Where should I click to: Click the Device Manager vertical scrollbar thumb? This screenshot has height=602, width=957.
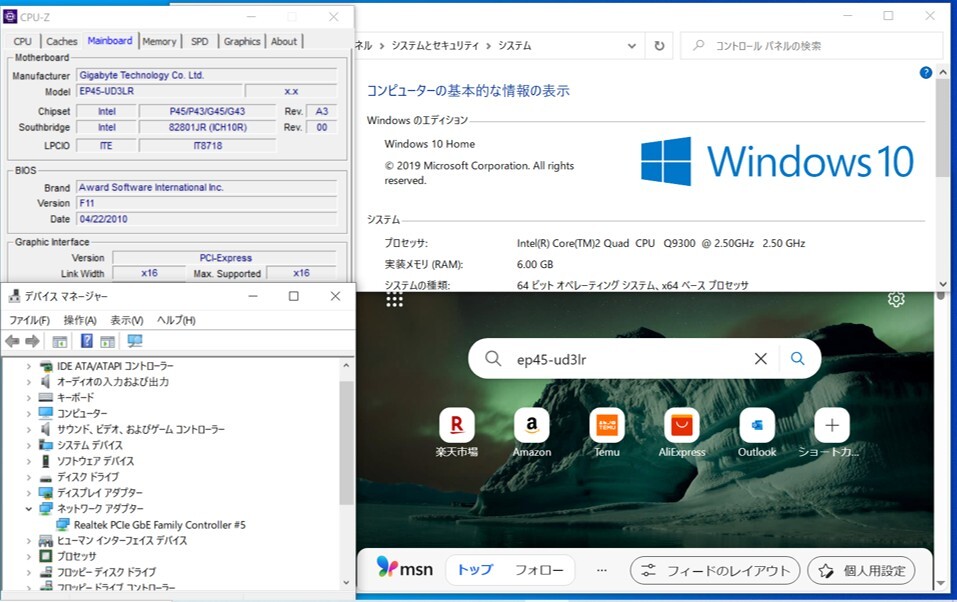tap(346, 443)
